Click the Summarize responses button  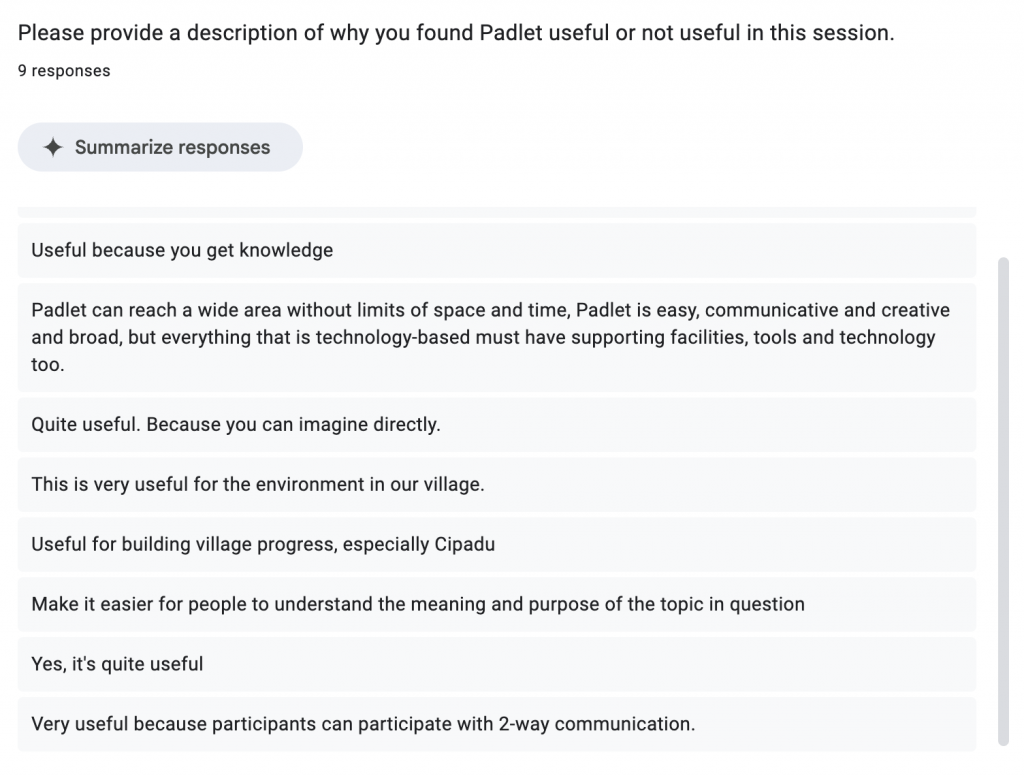160,147
